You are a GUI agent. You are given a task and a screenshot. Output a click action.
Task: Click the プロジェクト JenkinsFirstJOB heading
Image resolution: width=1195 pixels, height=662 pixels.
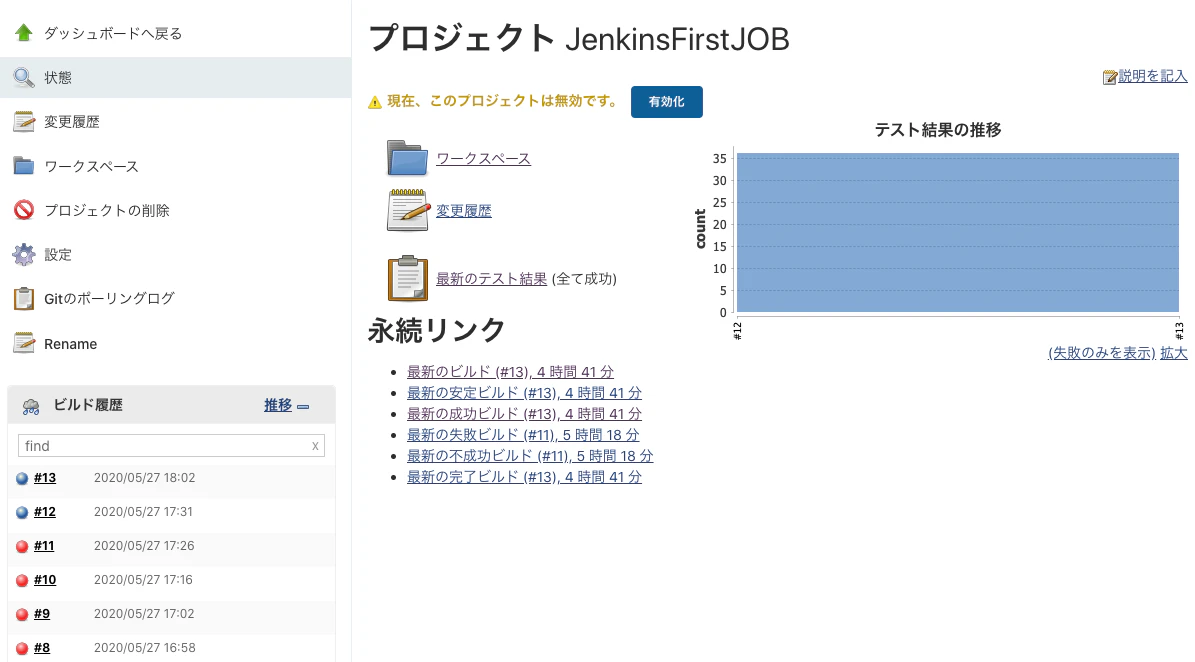tap(578, 39)
